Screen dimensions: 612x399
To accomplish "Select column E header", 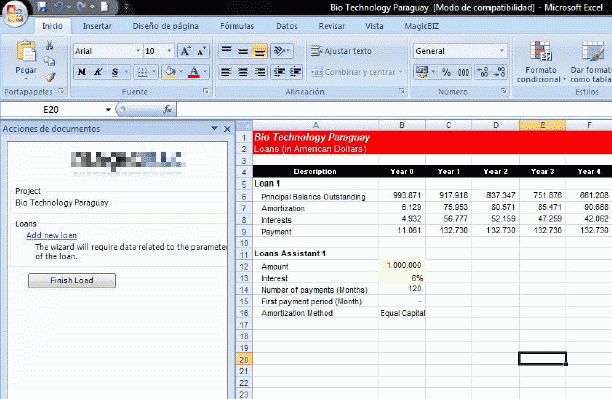I will 543,125.
